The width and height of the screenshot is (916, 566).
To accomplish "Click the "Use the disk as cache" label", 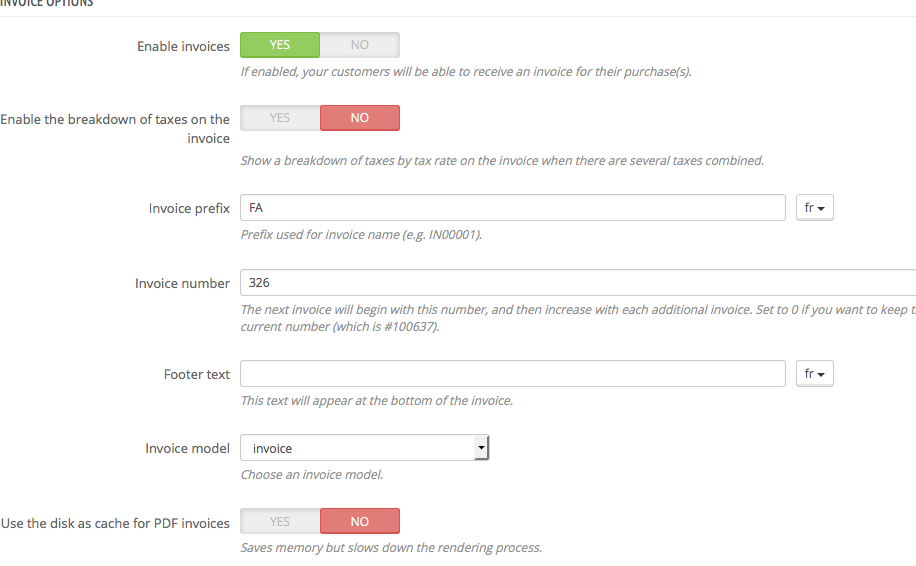I will tap(115, 522).
